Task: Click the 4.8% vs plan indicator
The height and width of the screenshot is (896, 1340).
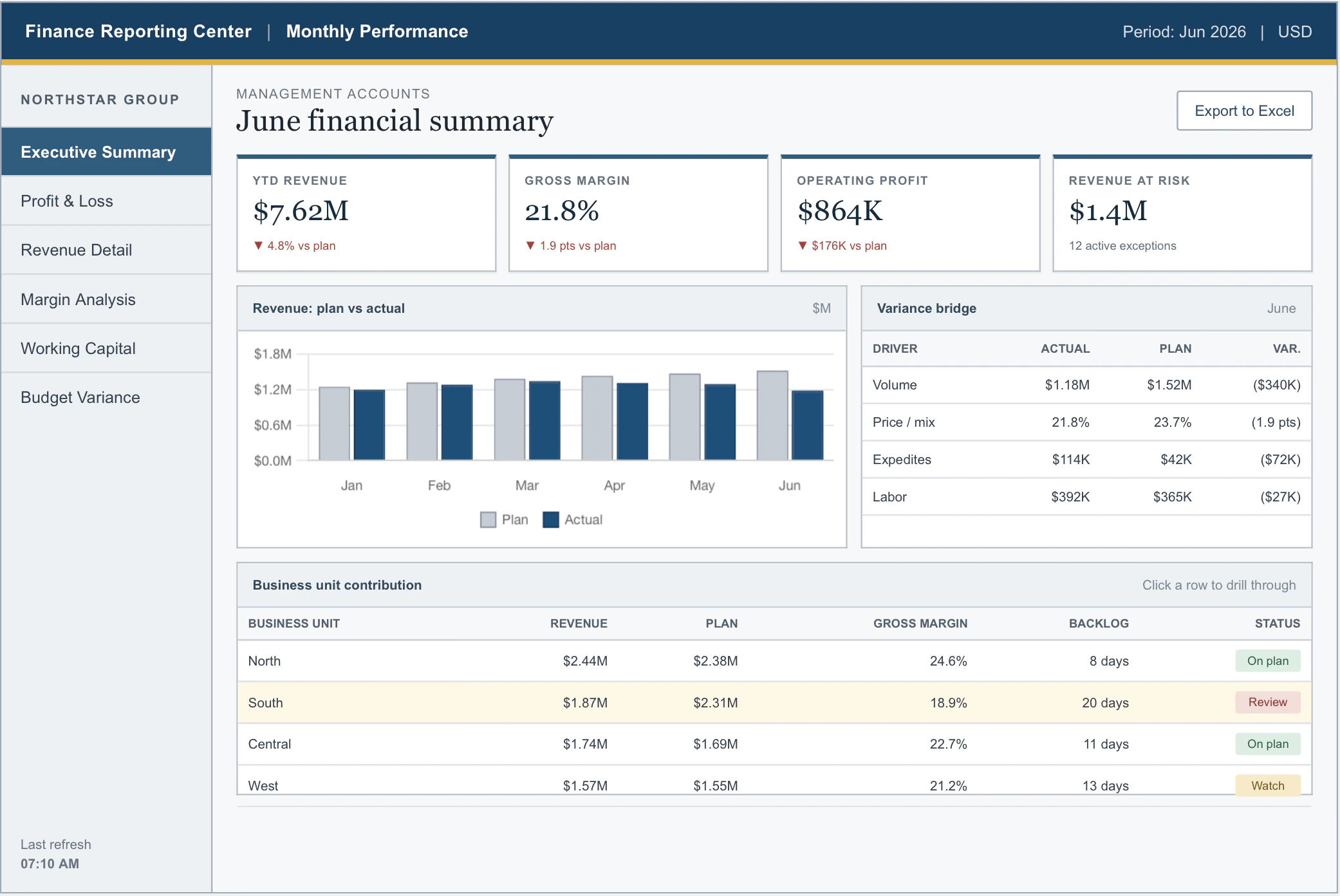Action: click(x=295, y=246)
